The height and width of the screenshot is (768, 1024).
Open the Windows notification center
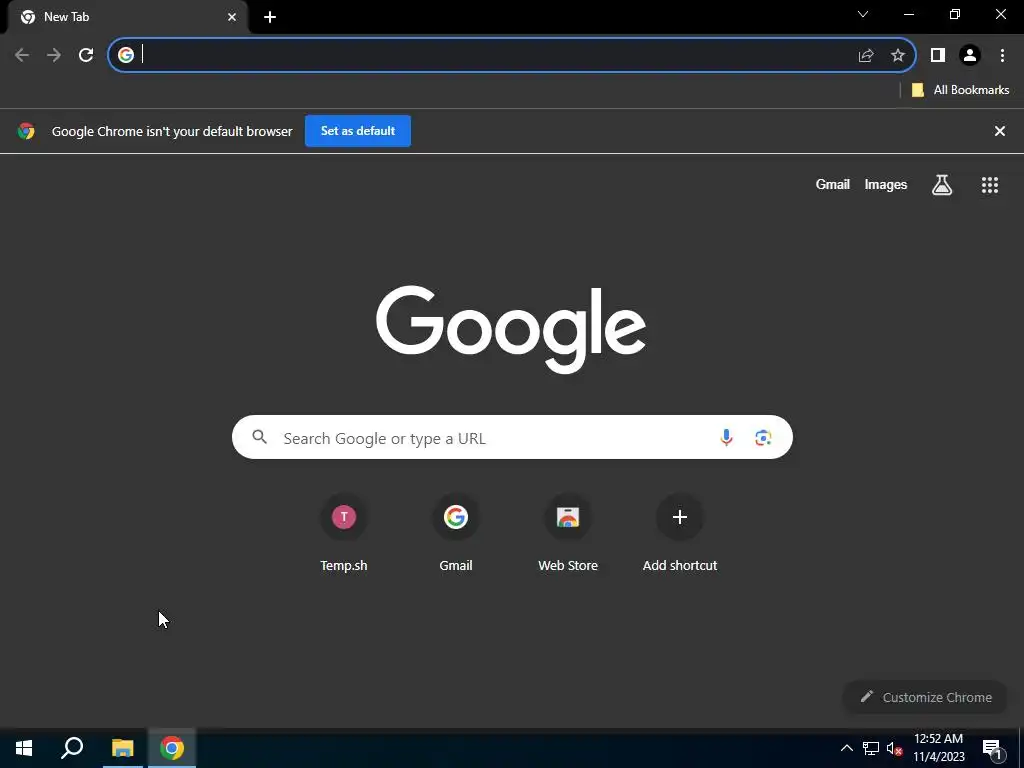992,748
